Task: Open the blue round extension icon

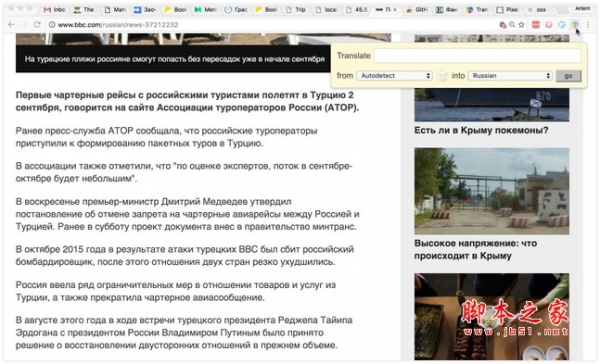Action: 562,24
